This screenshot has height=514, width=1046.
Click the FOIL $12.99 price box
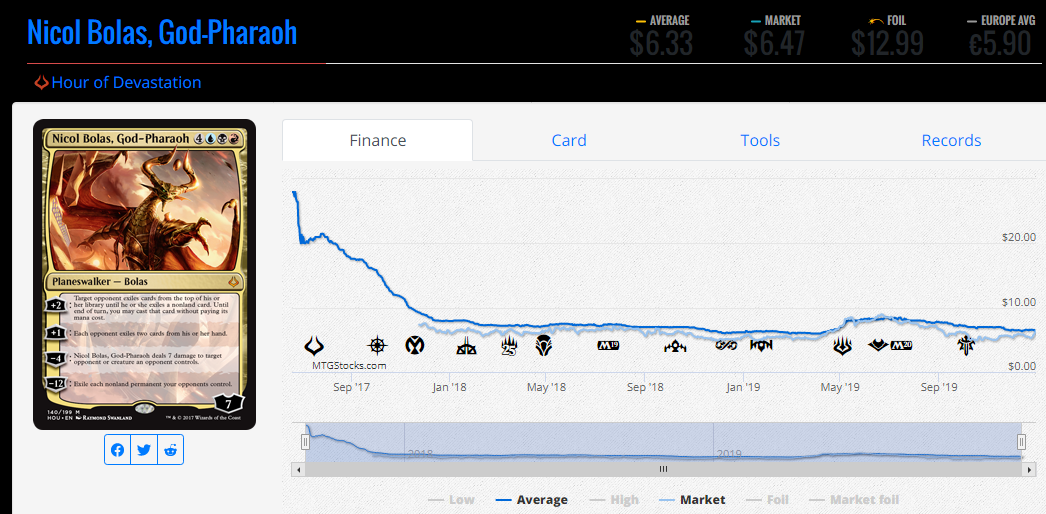click(887, 36)
